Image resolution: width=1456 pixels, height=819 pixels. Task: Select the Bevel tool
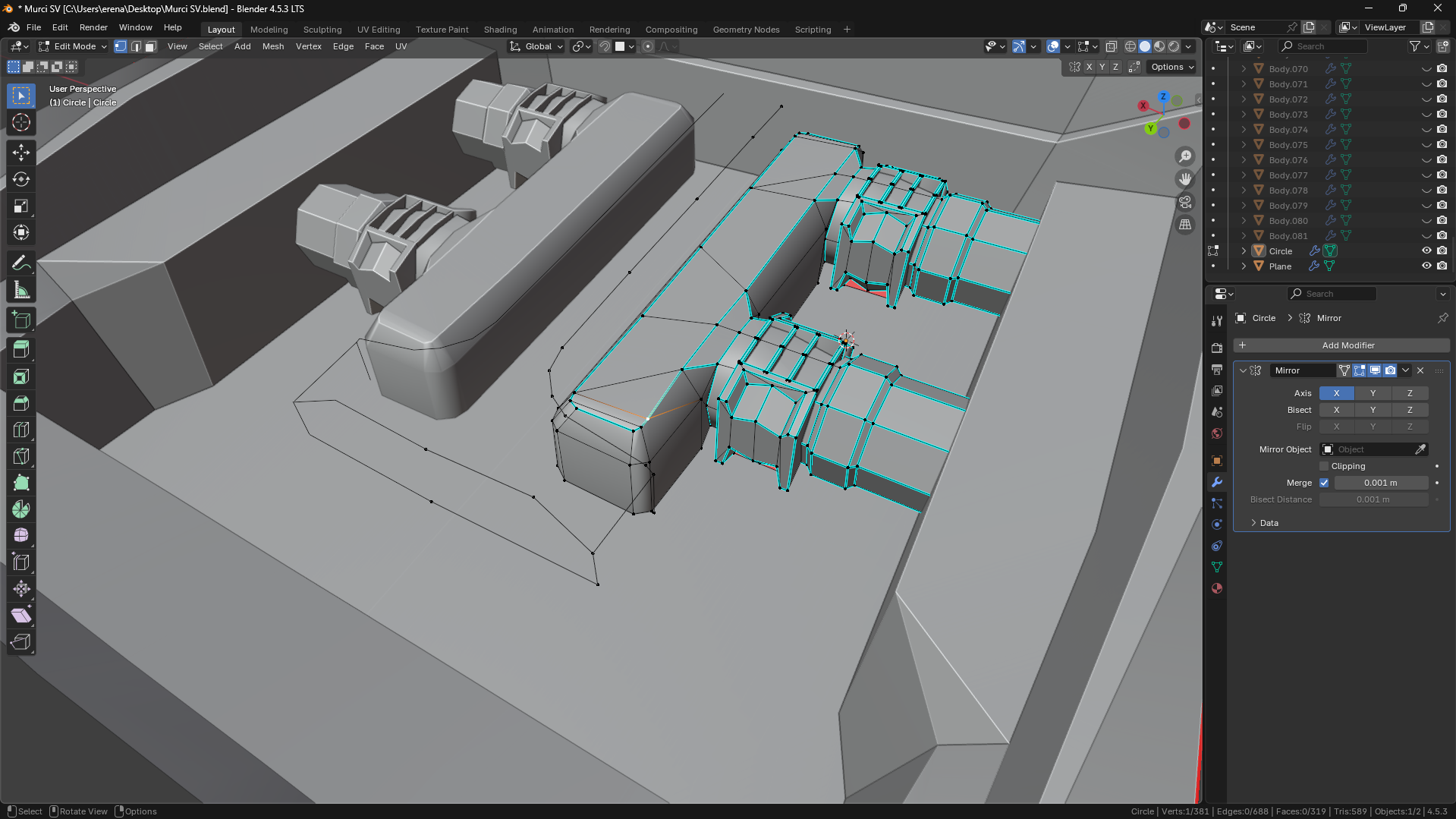21,403
